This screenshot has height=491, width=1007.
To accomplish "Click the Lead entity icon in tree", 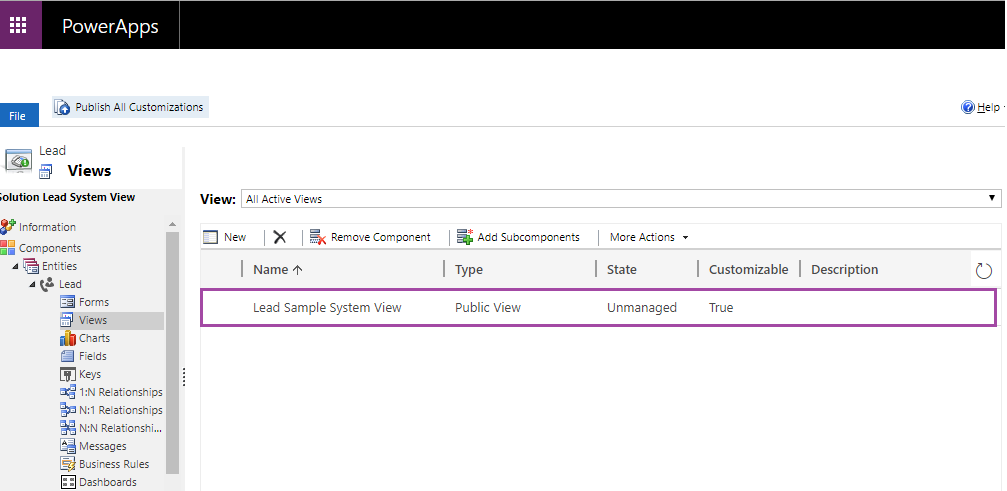I will (48, 284).
